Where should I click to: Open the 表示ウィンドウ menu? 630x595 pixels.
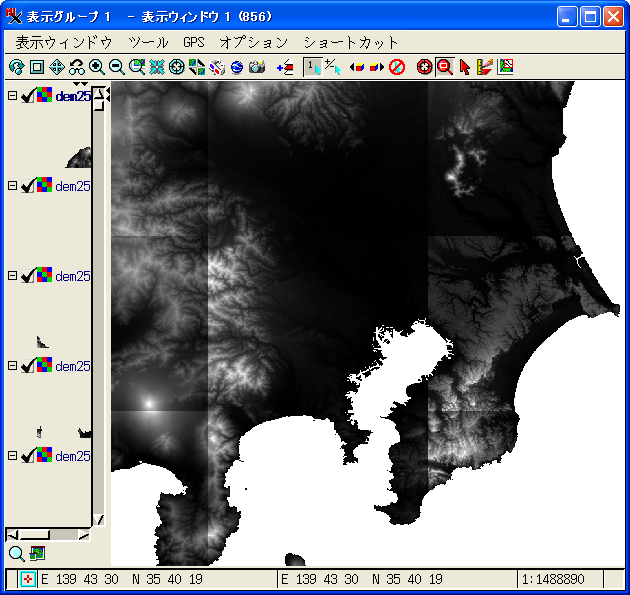64,42
